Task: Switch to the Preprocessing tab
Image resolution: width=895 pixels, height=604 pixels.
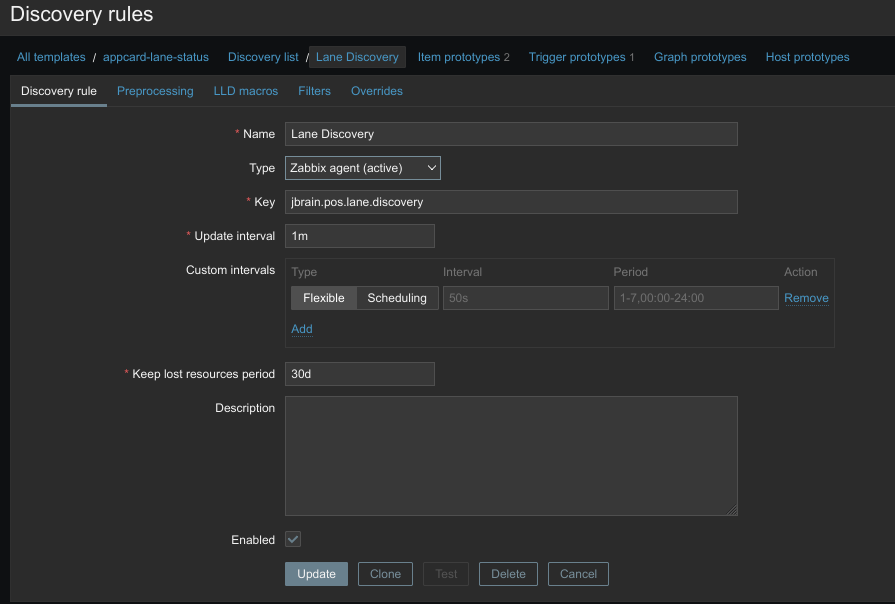Action: pyautogui.click(x=155, y=91)
